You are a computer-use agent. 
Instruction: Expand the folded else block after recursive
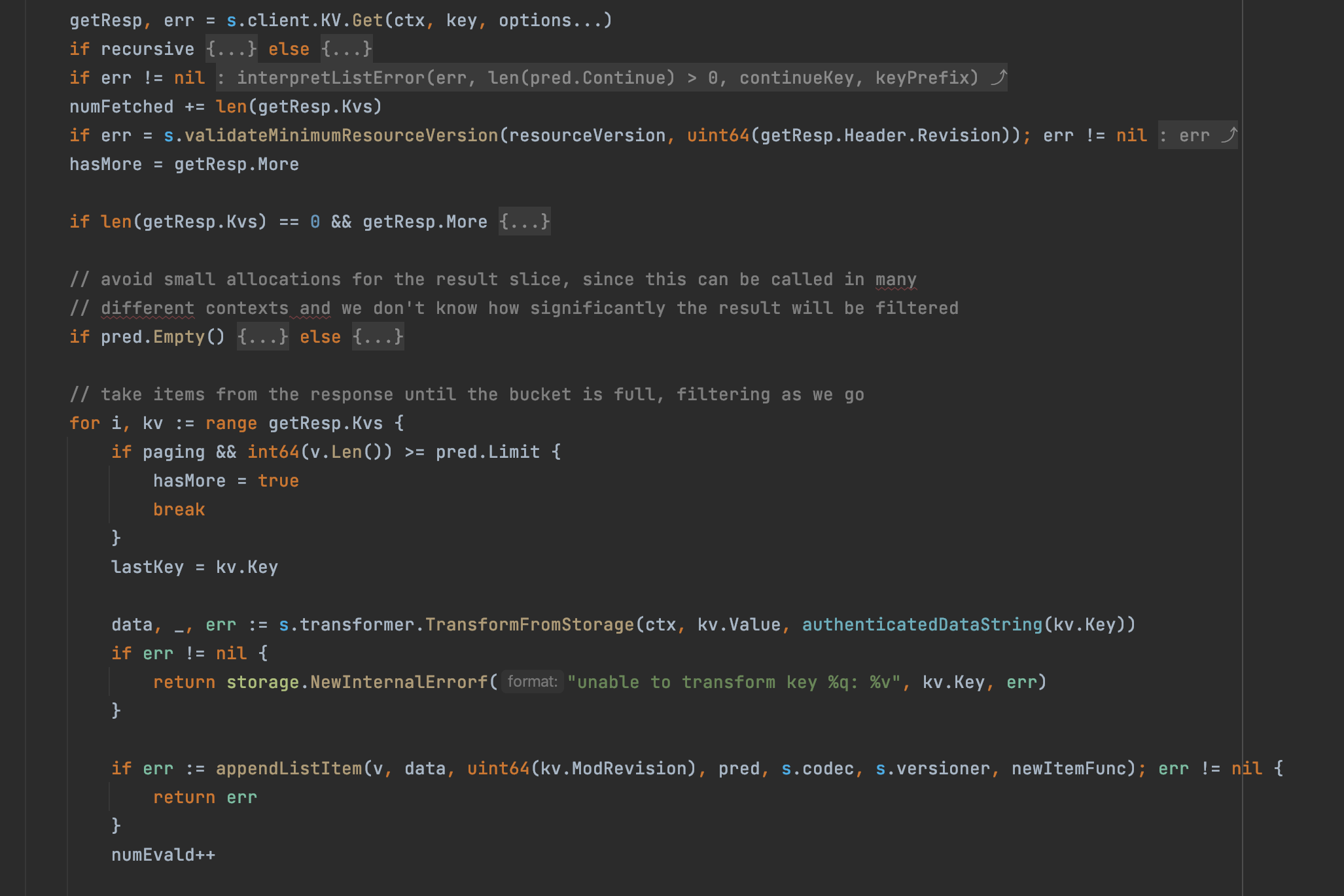[346, 49]
